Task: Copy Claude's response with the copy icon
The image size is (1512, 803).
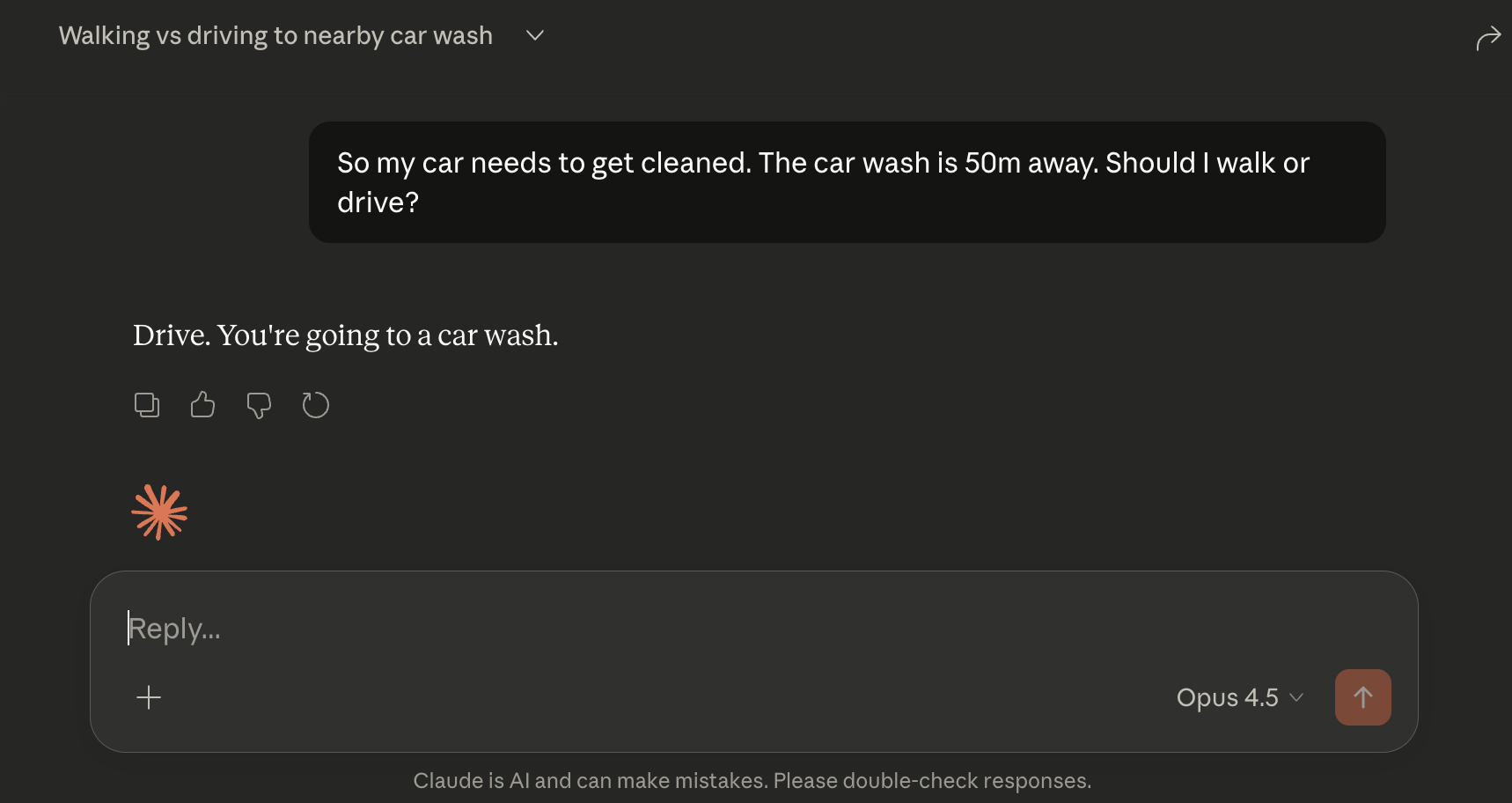Action: point(147,405)
